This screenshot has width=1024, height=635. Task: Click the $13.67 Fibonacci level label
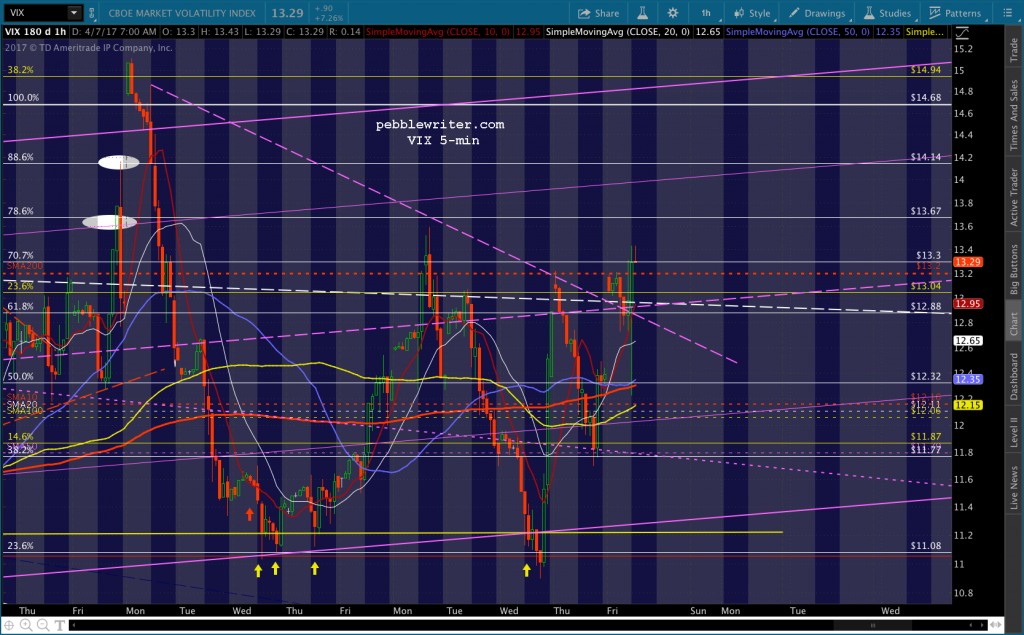click(925, 211)
